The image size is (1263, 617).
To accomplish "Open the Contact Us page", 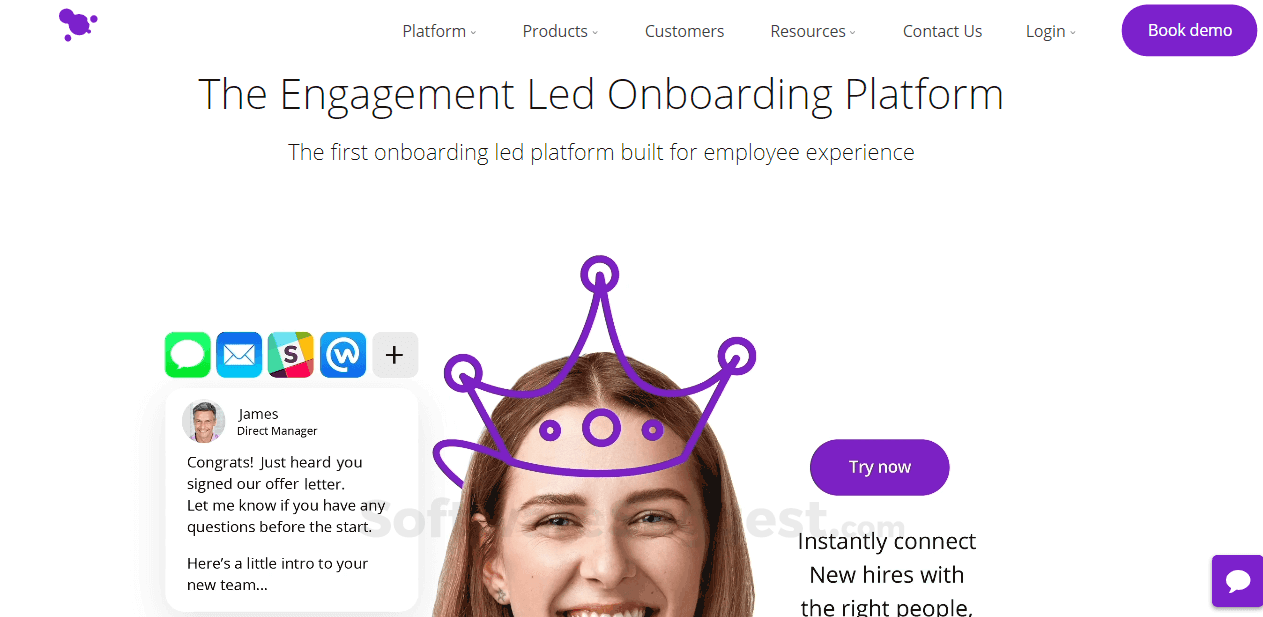I will (x=942, y=31).
